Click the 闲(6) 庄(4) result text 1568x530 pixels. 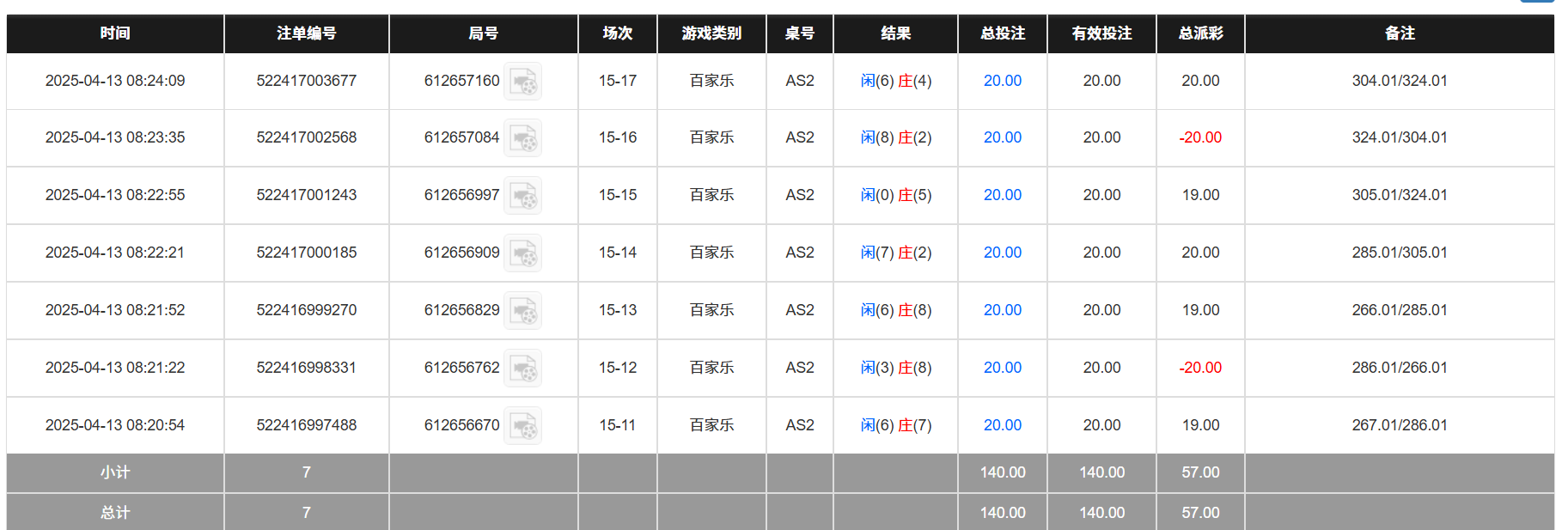tap(894, 82)
